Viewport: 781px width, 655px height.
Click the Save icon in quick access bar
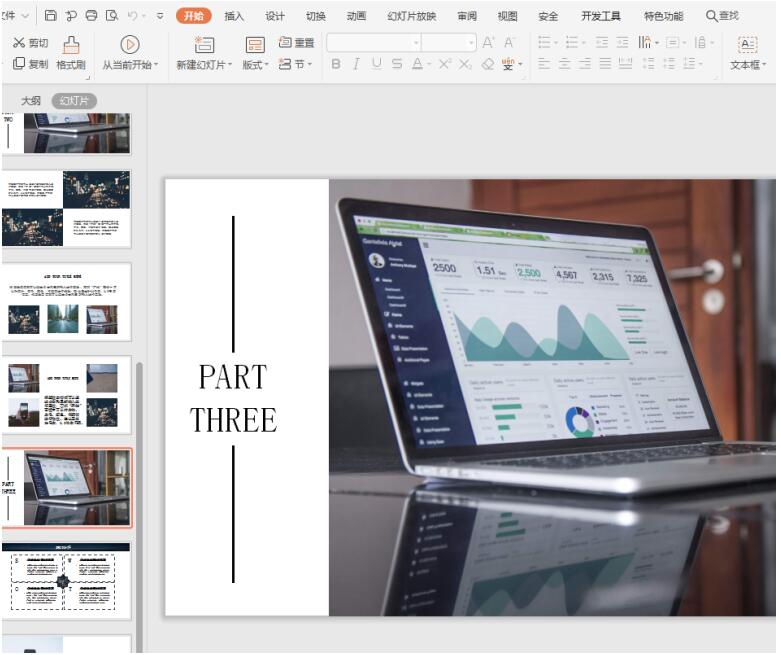50,15
